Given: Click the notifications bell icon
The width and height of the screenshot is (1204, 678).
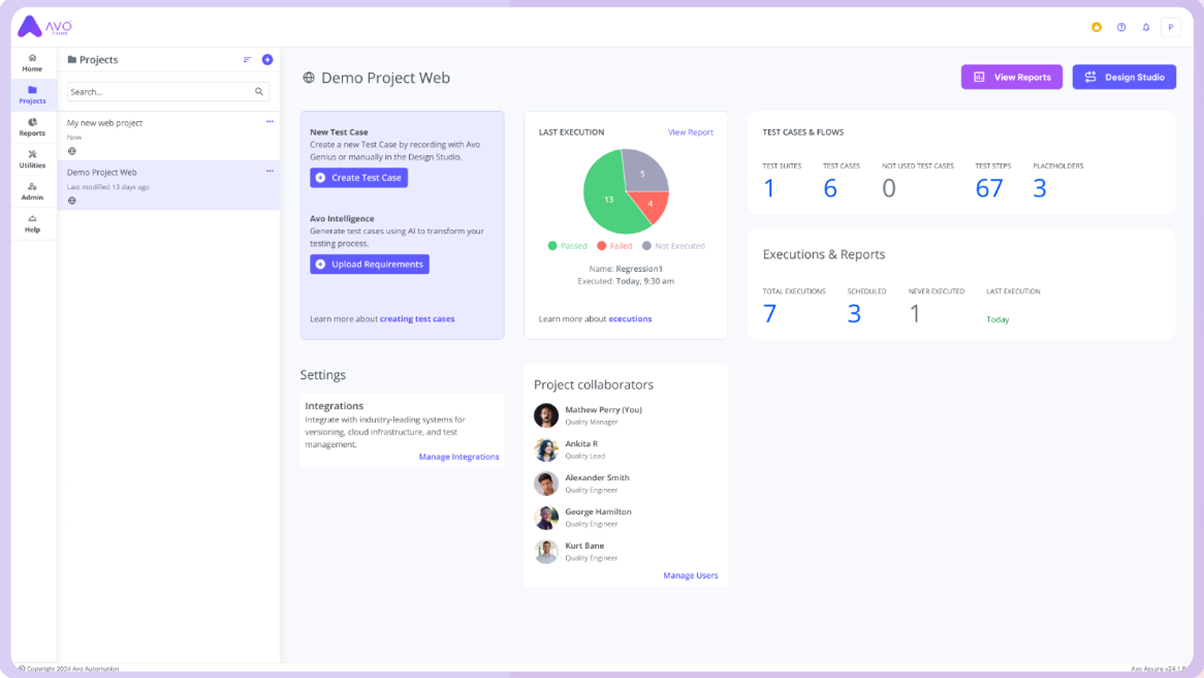Looking at the screenshot, I should coord(1146,28).
